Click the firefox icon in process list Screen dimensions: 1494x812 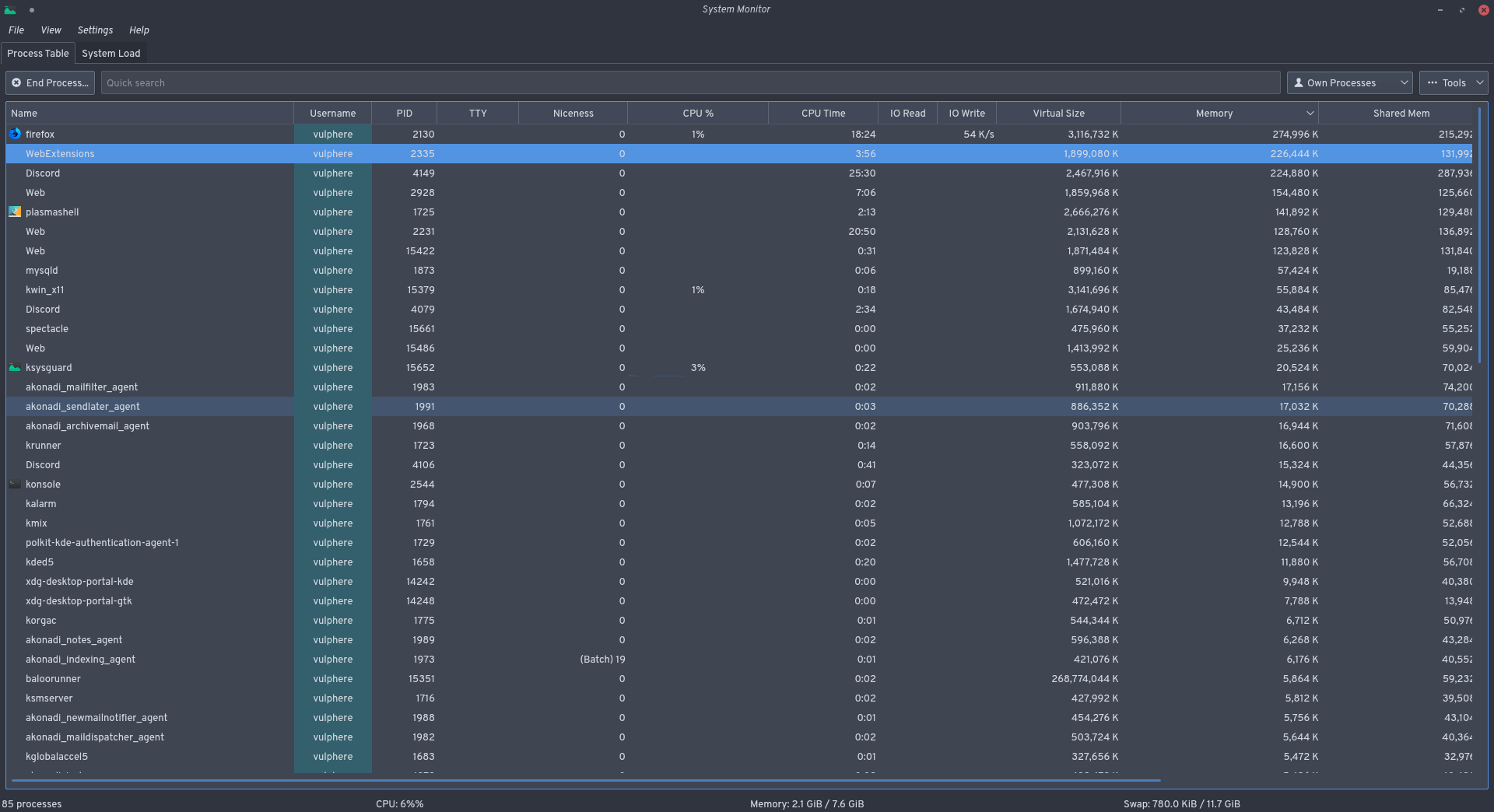pos(15,134)
